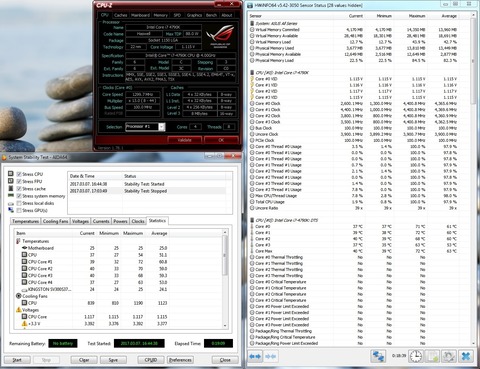Toggle the Stress cache checkbox
The width and height of the screenshot is (480, 369).
[x=19, y=189]
